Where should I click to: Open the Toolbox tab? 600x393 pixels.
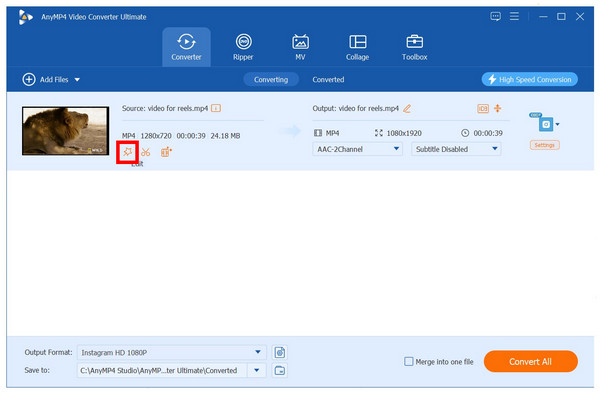tap(414, 47)
